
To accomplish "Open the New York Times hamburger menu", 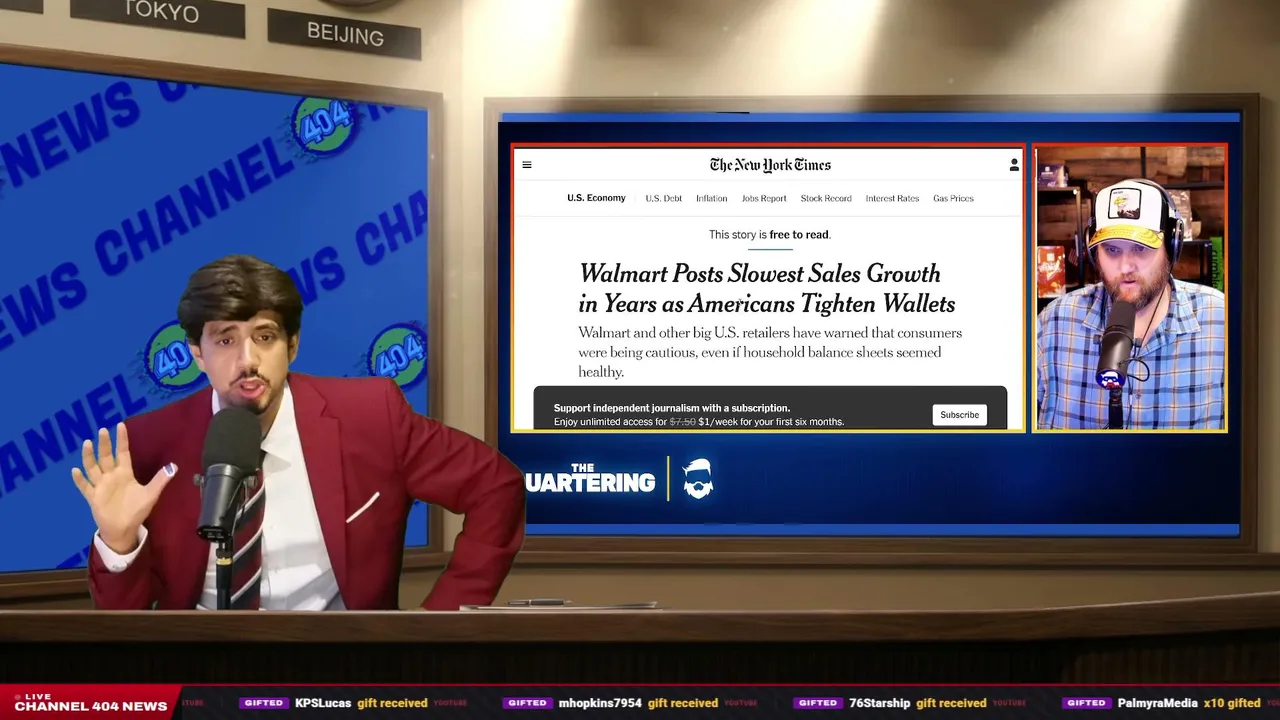I will tap(527, 165).
